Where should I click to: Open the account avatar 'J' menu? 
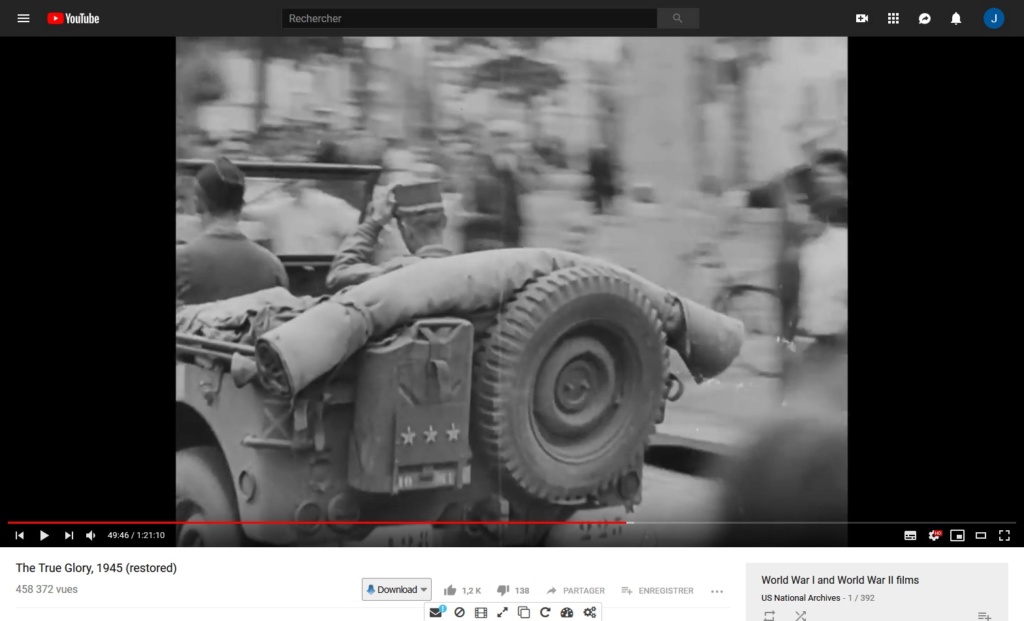994,18
